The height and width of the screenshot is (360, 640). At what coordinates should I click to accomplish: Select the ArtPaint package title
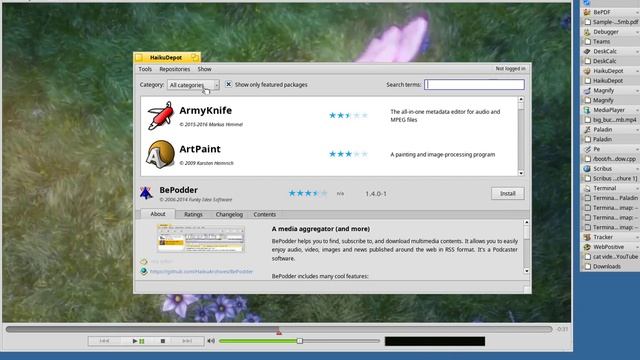point(200,149)
